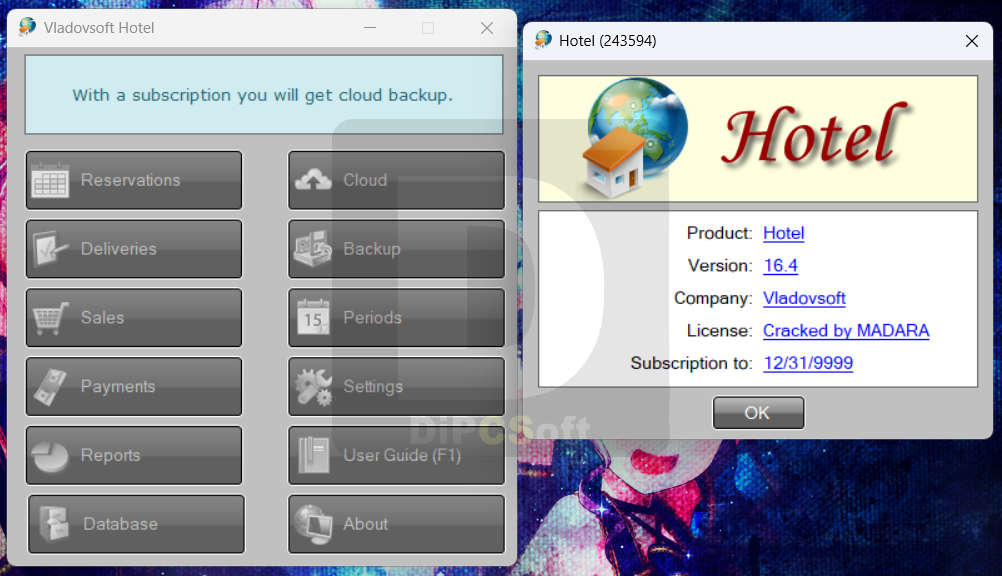Click the Periods calendar 15 icon

click(313, 318)
